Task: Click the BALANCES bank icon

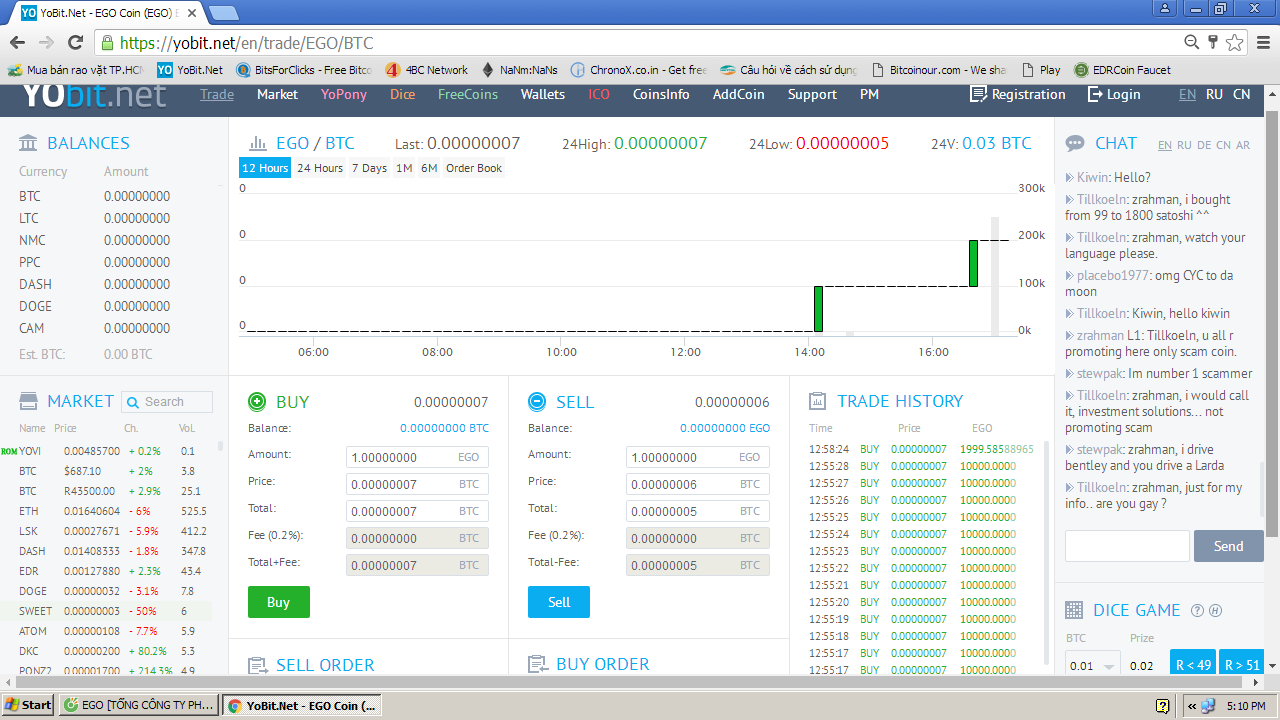Action: (x=29, y=143)
